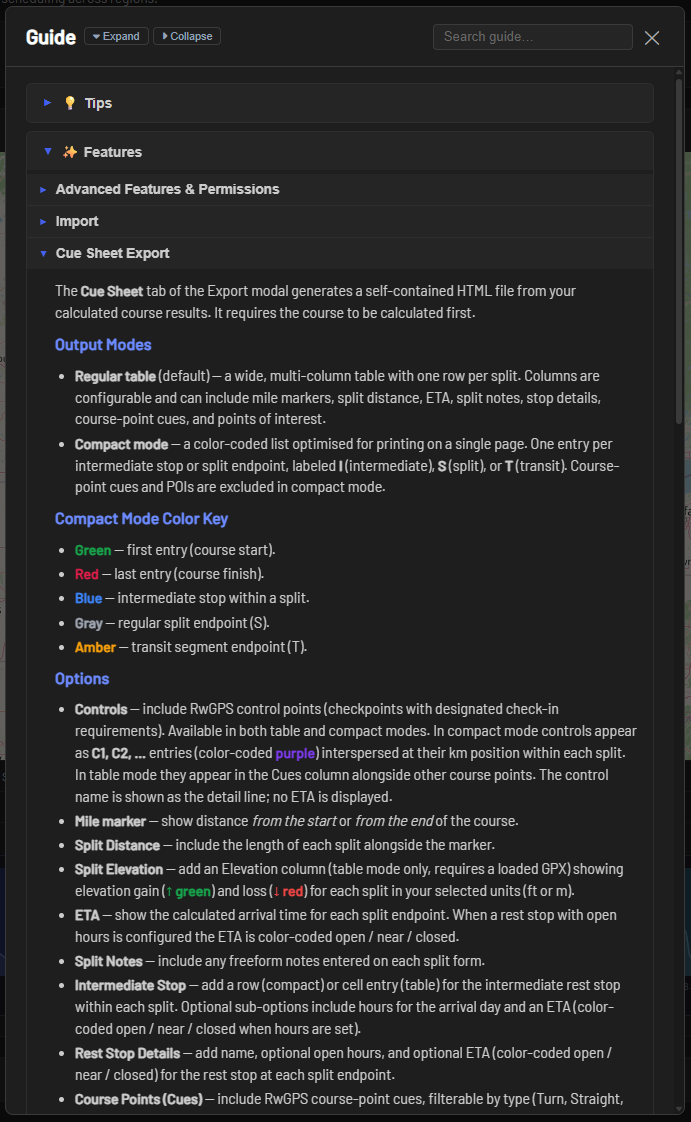Click the Options heading
This screenshot has height=1122, width=691.
(x=82, y=679)
